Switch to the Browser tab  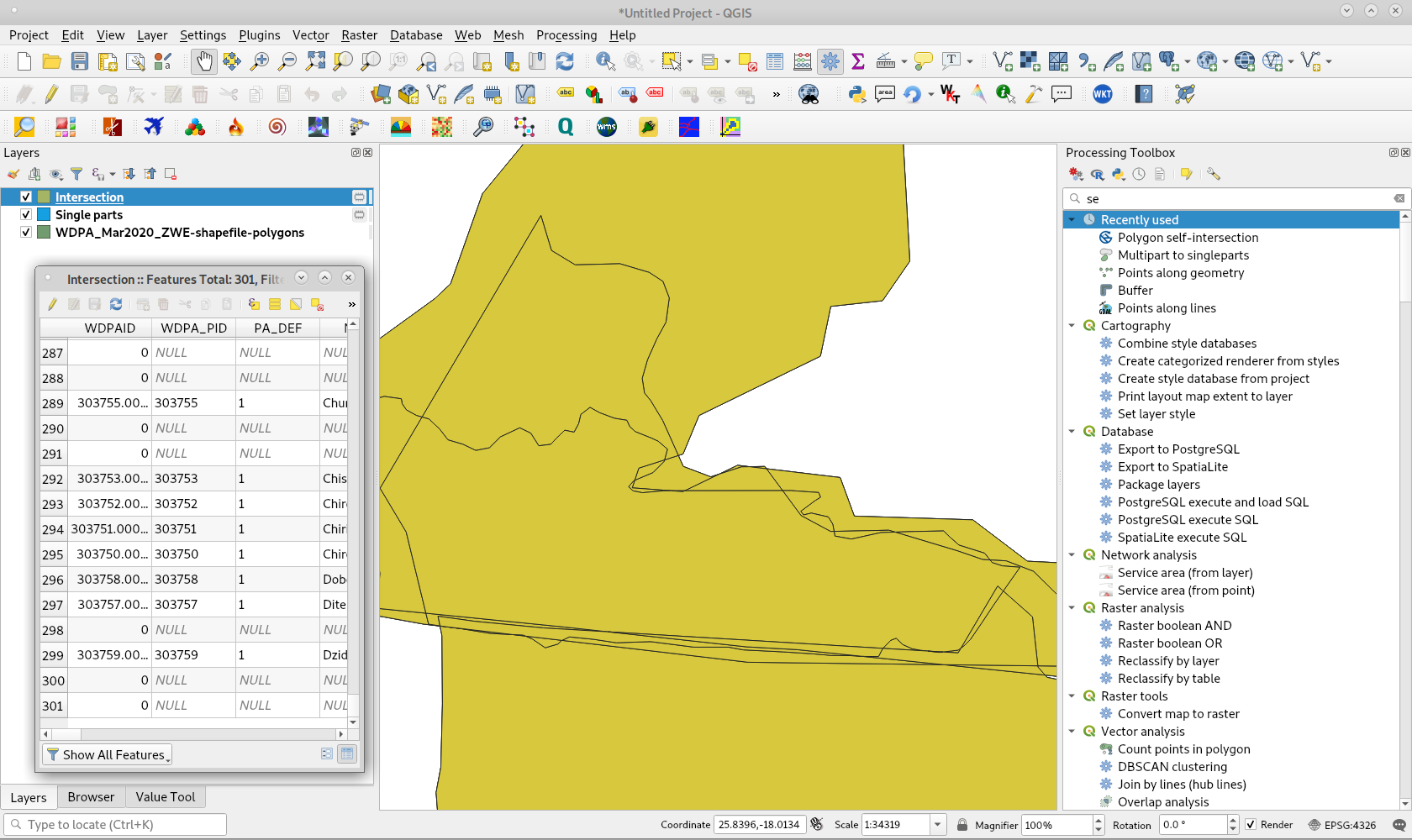91,797
